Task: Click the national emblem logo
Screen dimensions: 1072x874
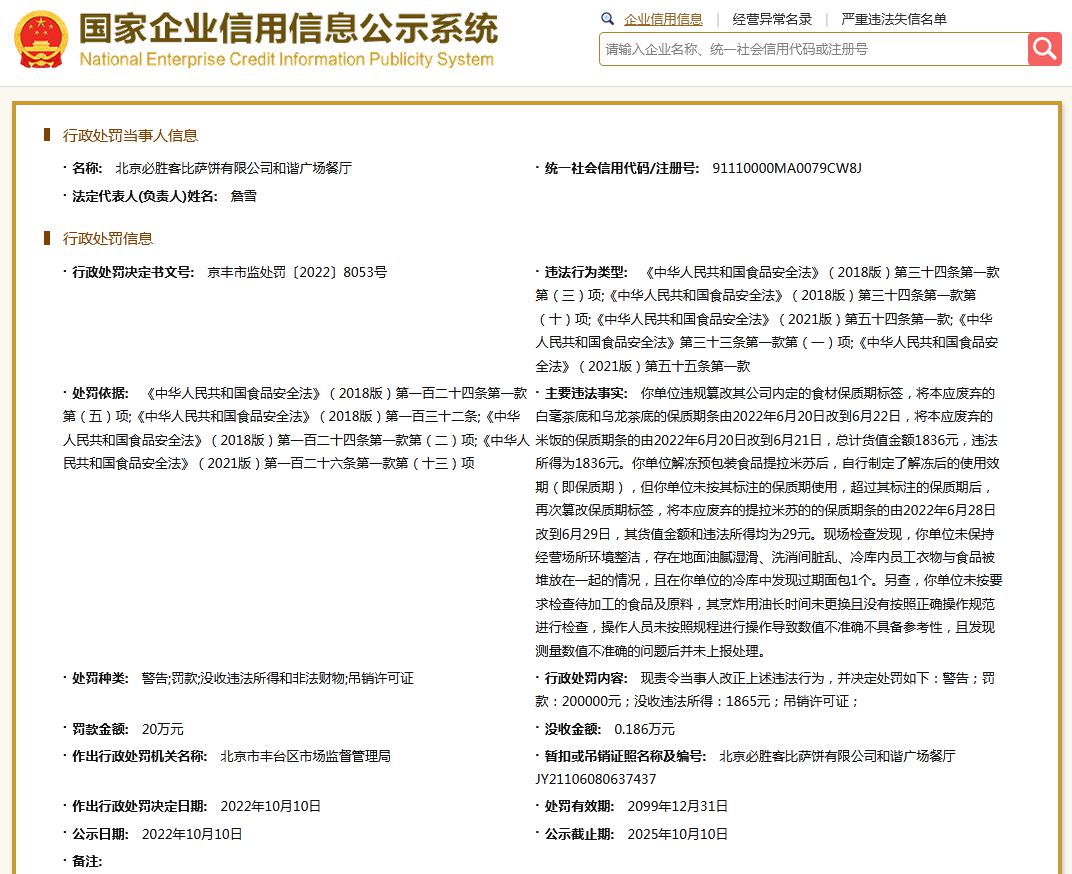Action: pos(41,40)
